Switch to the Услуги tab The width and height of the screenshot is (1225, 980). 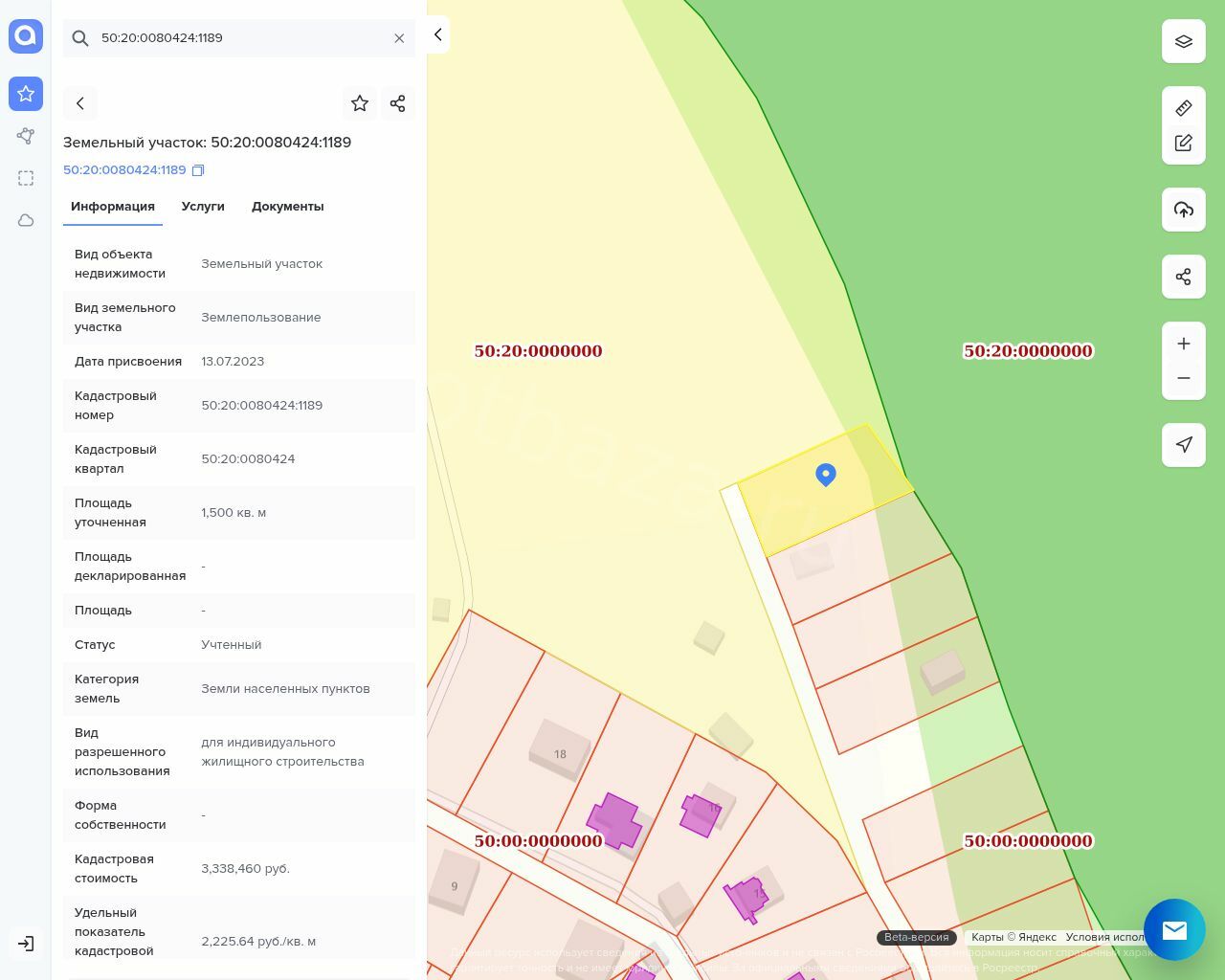coord(203,207)
